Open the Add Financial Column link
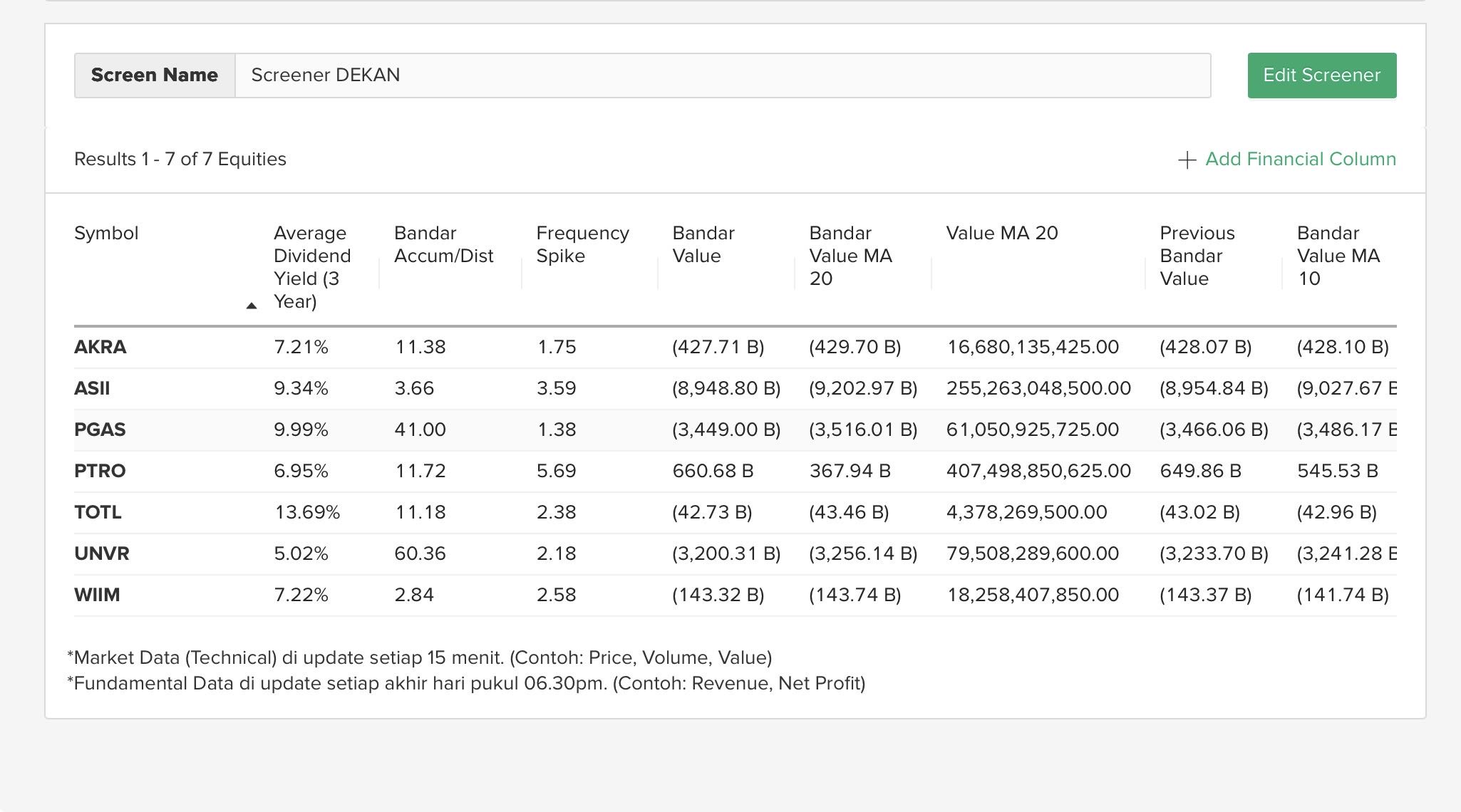This screenshot has height=812, width=1461. [1300, 159]
